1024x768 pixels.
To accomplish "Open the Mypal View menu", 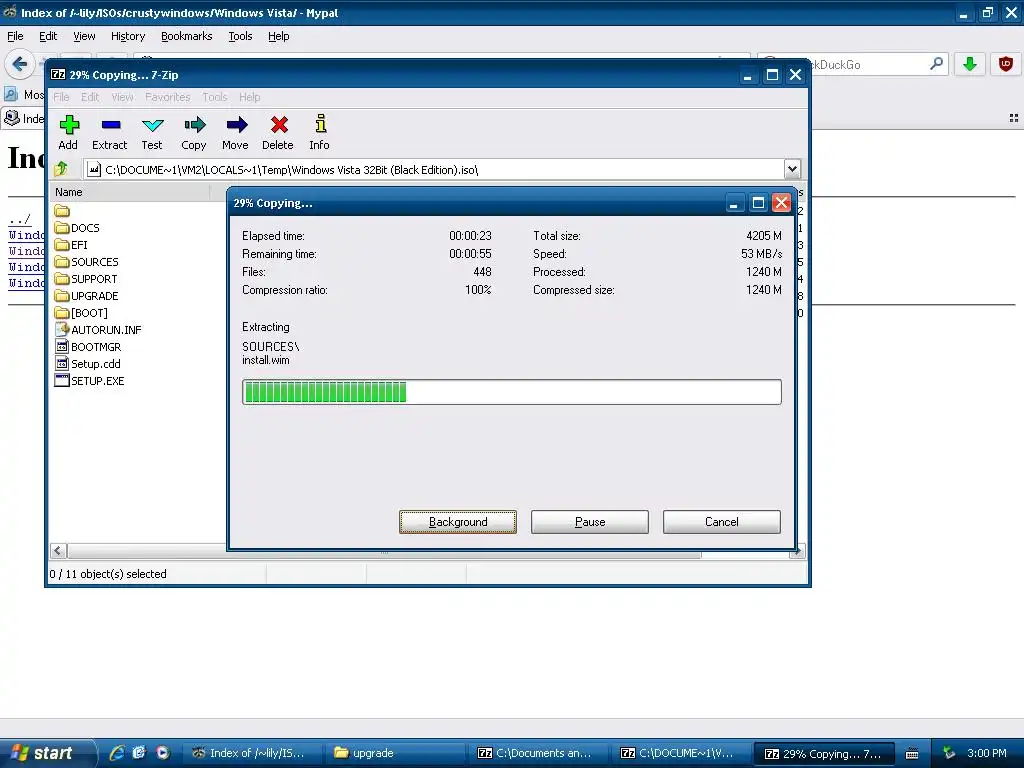I will pyautogui.click(x=84, y=36).
